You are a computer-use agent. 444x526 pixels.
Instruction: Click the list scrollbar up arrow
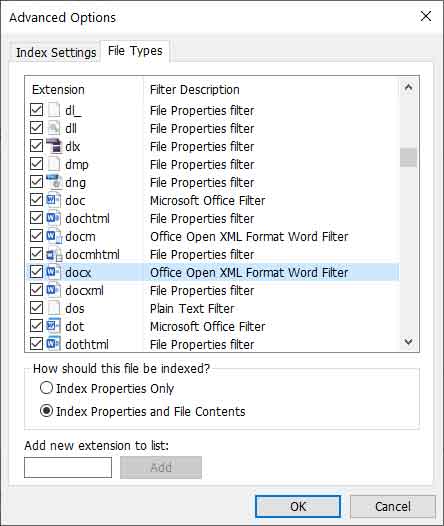tap(408, 88)
